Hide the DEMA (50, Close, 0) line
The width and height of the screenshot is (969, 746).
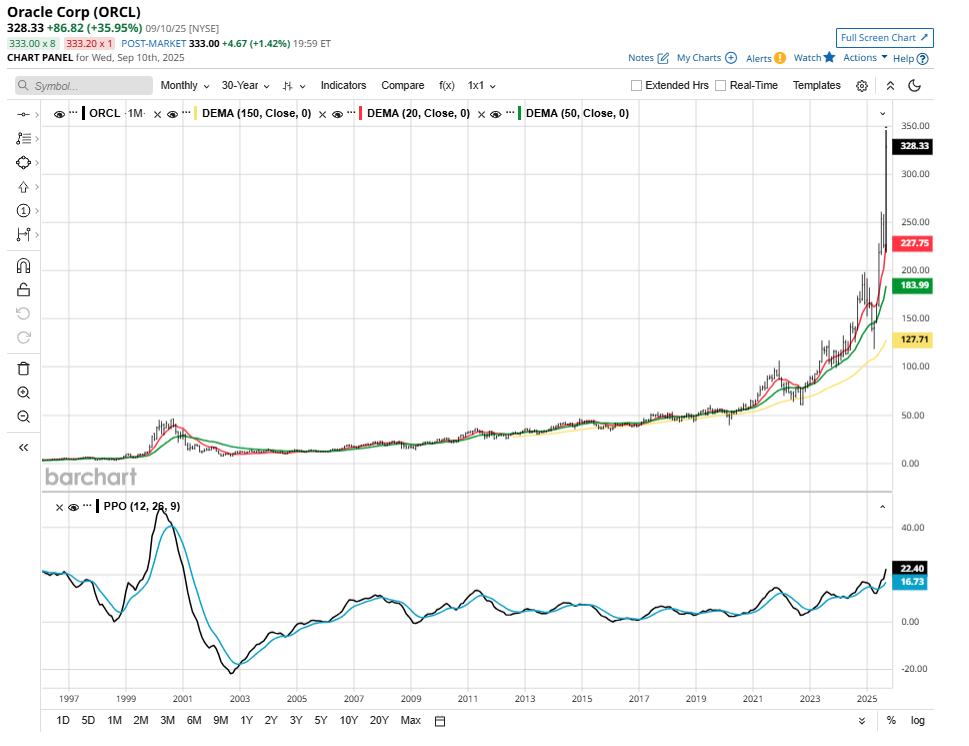click(496, 114)
